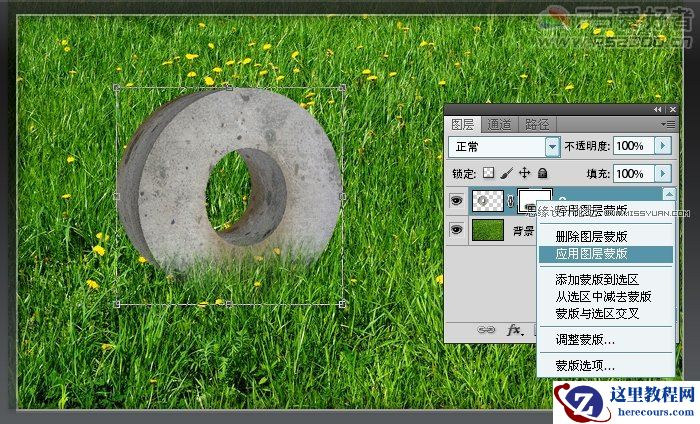Viewport: 700px width, 424px height.
Task: Toggle lock position move icon
Action: click(x=525, y=173)
